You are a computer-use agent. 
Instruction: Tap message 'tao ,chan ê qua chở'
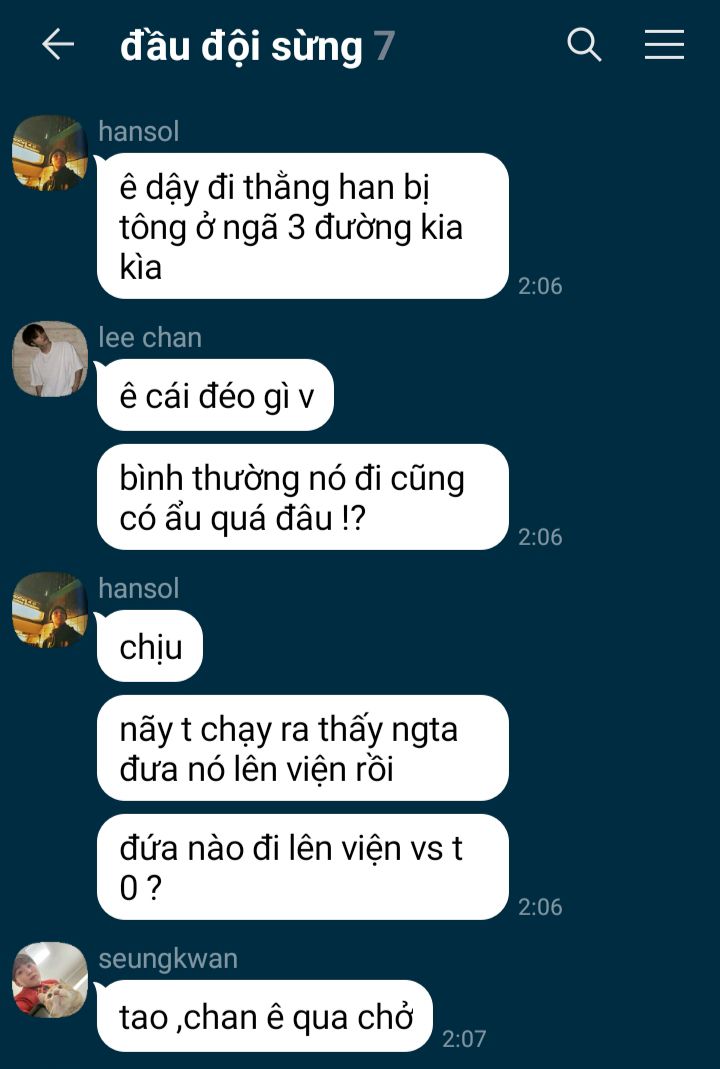pyautogui.click(x=265, y=1017)
